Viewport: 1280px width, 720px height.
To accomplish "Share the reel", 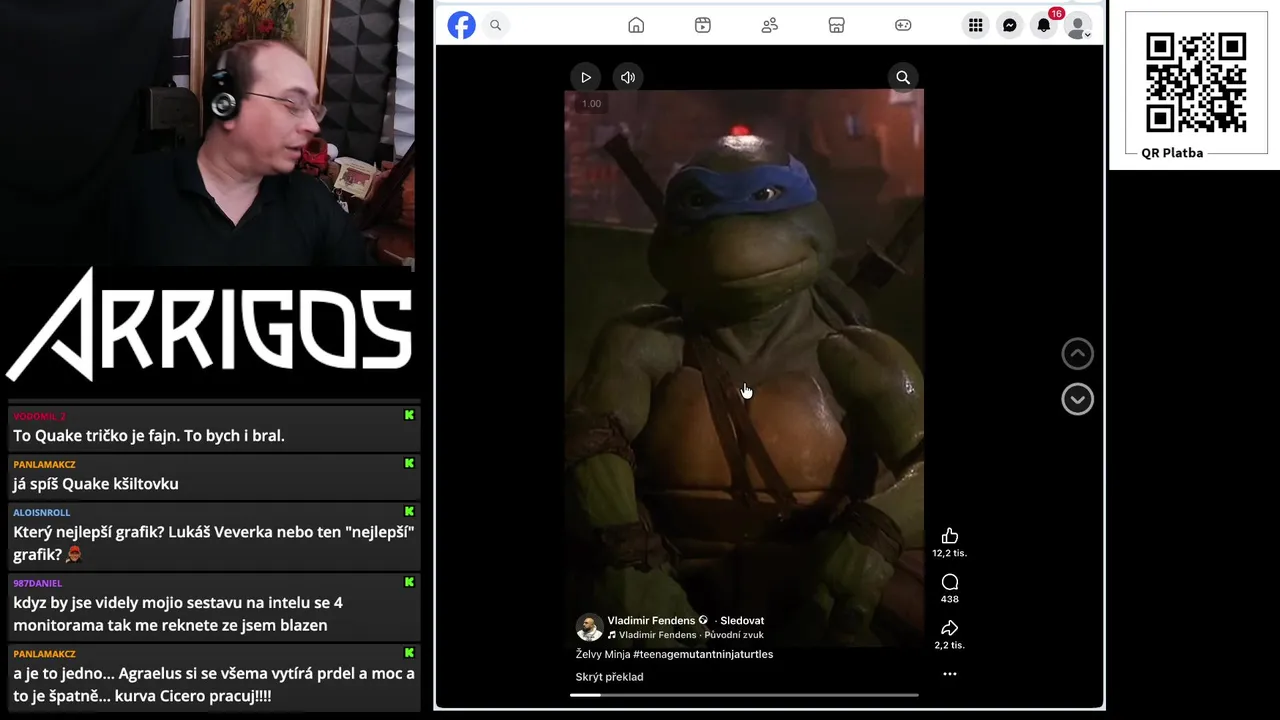I will tap(950, 628).
